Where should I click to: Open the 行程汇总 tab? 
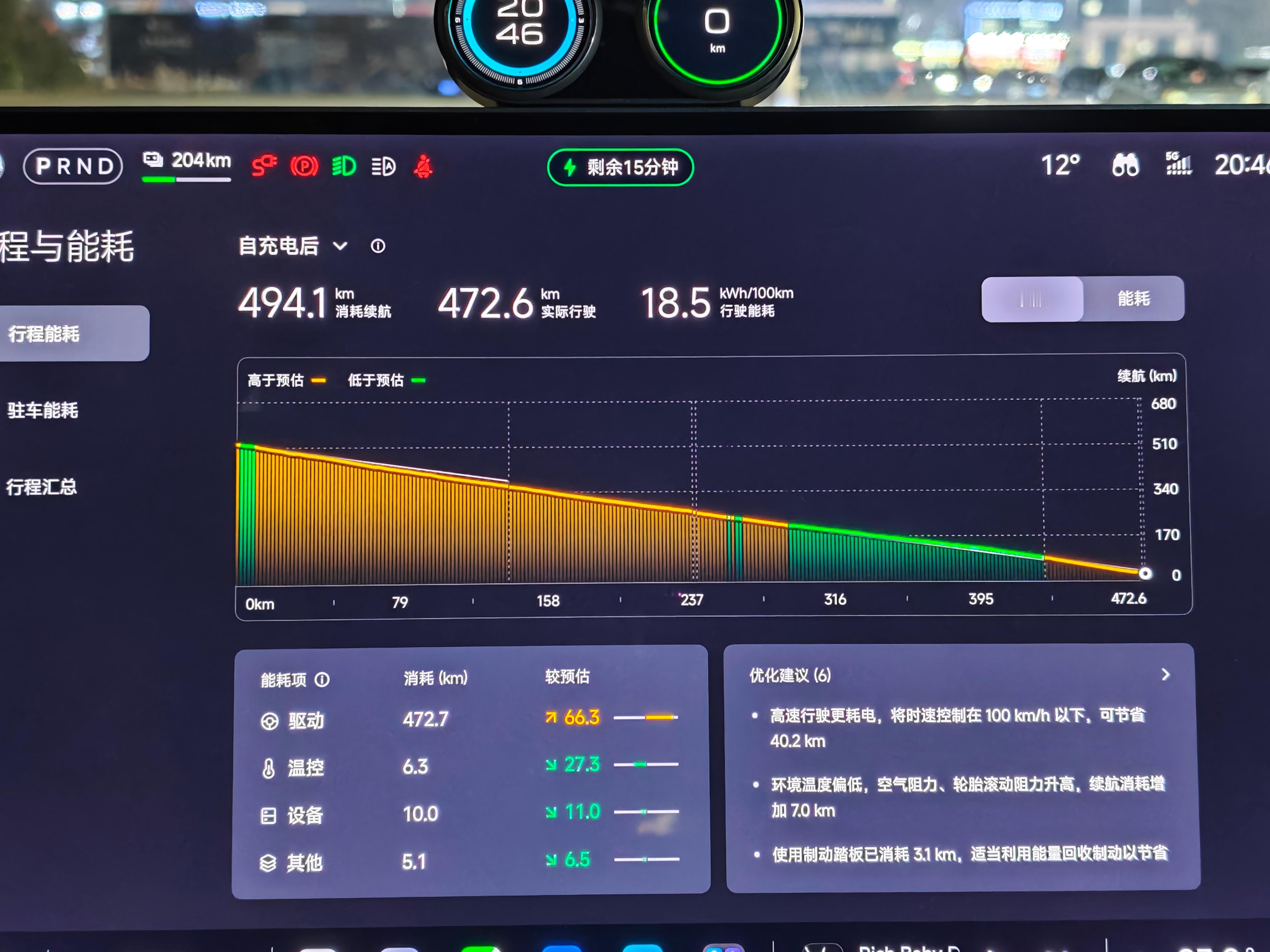41,487
